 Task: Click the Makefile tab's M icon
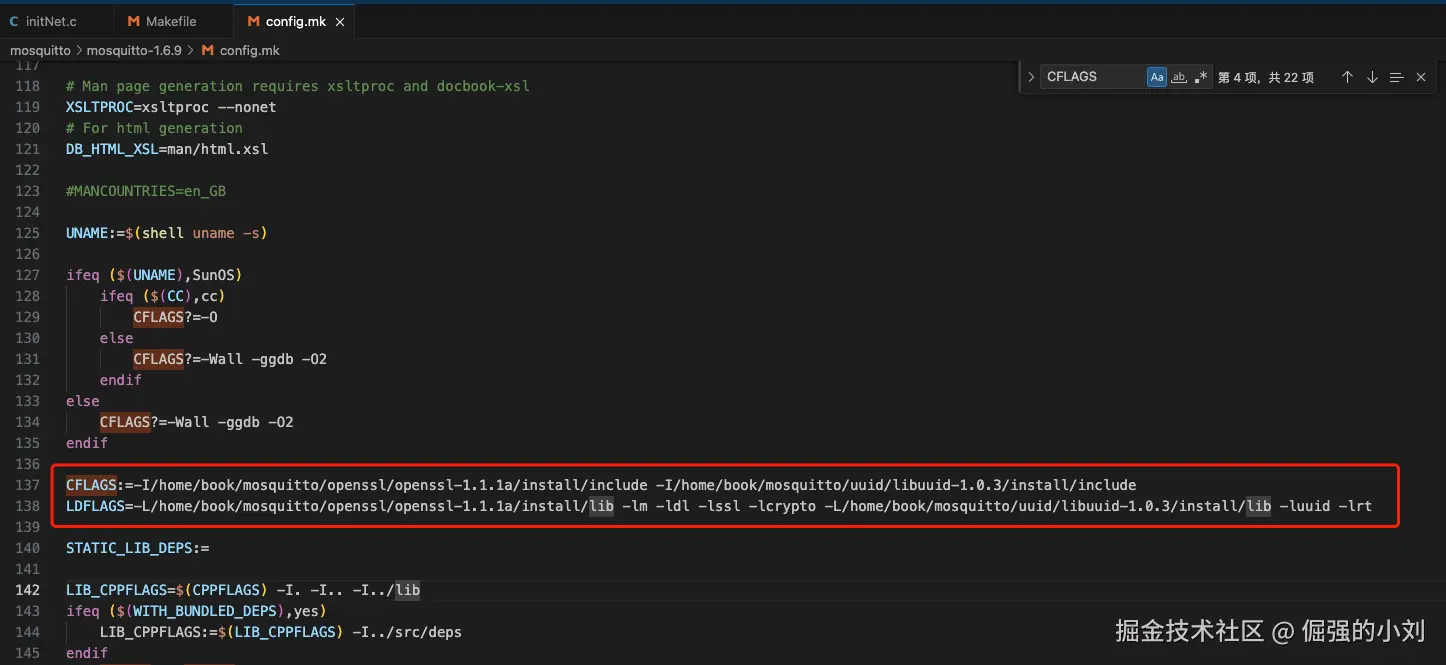pos(134,21)
